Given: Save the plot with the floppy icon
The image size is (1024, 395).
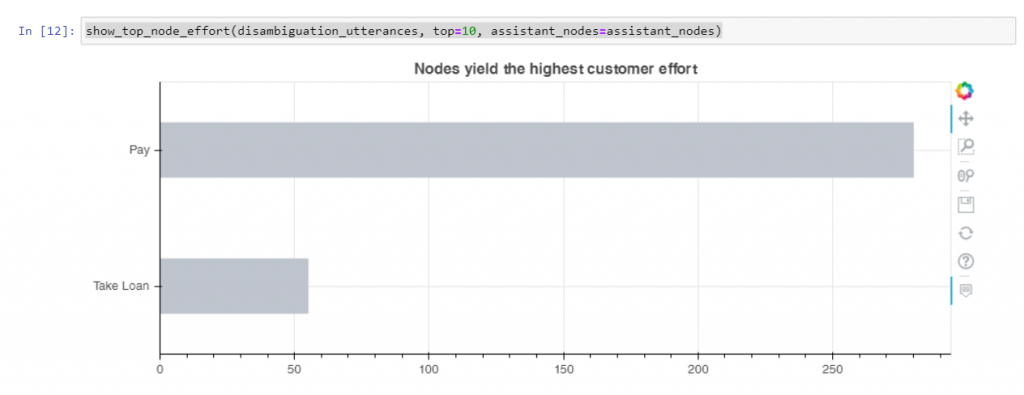Looking at the screenshot, I should point(965,204).
